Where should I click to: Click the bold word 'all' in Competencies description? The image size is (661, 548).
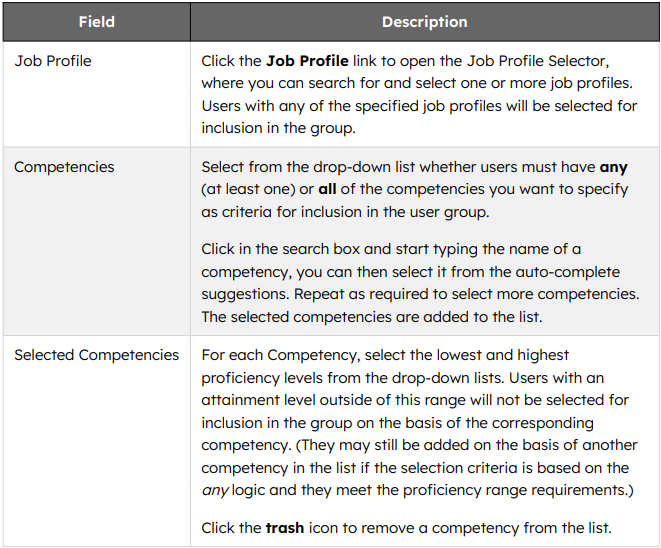(327, 189)
